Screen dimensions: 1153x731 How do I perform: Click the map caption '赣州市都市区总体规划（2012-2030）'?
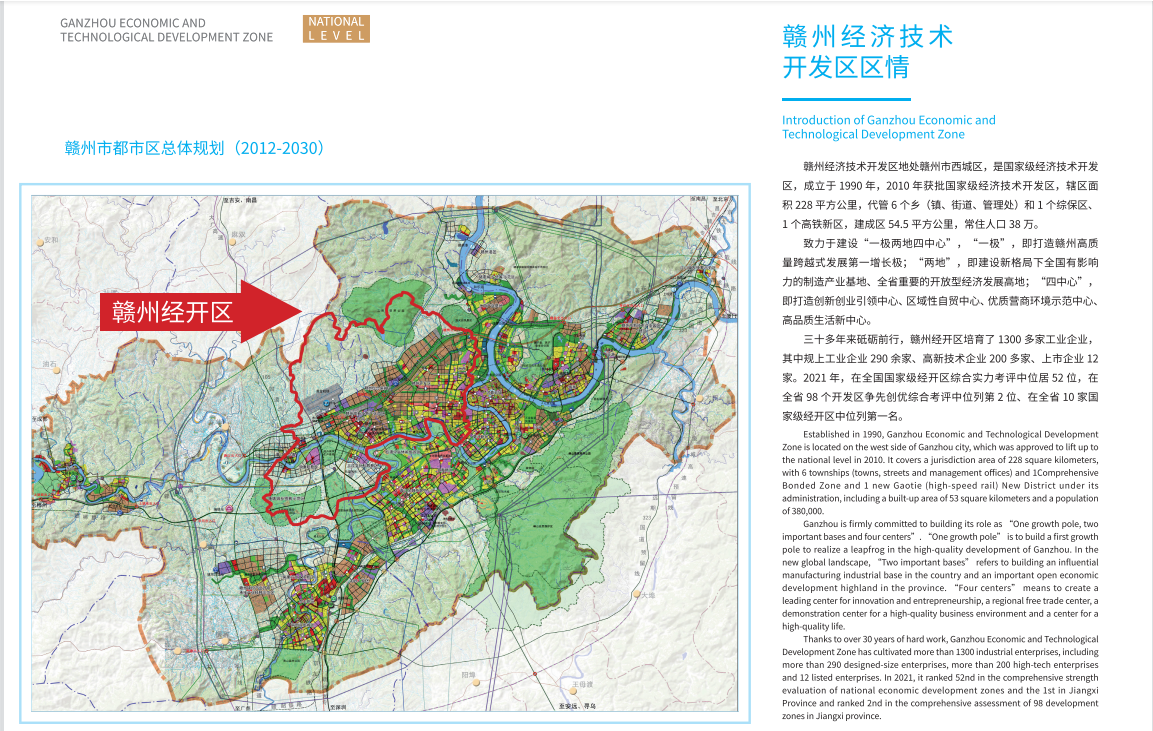coord(195,148)
